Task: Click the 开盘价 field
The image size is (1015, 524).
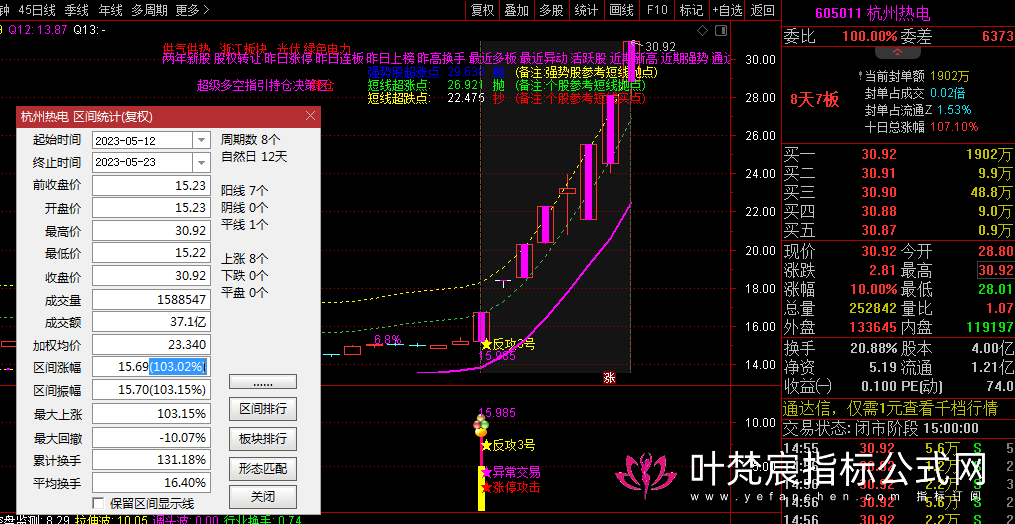Action: 151,208
